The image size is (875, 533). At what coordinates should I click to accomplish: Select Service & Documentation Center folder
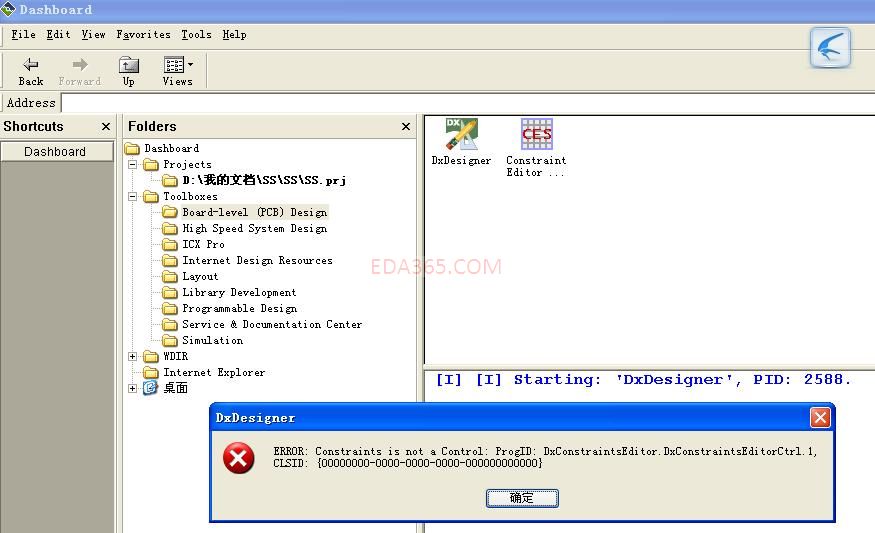(x=272, y=324)
